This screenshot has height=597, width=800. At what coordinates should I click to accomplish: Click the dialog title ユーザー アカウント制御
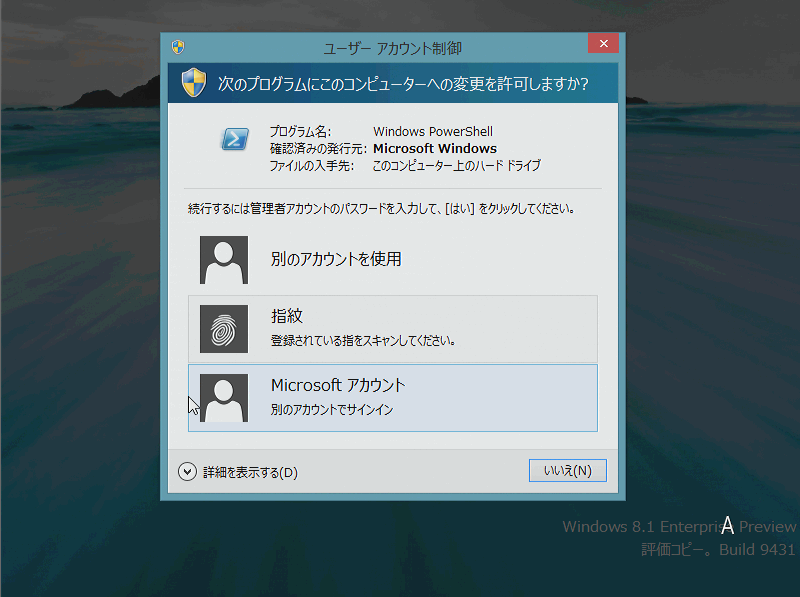point(393,48)
